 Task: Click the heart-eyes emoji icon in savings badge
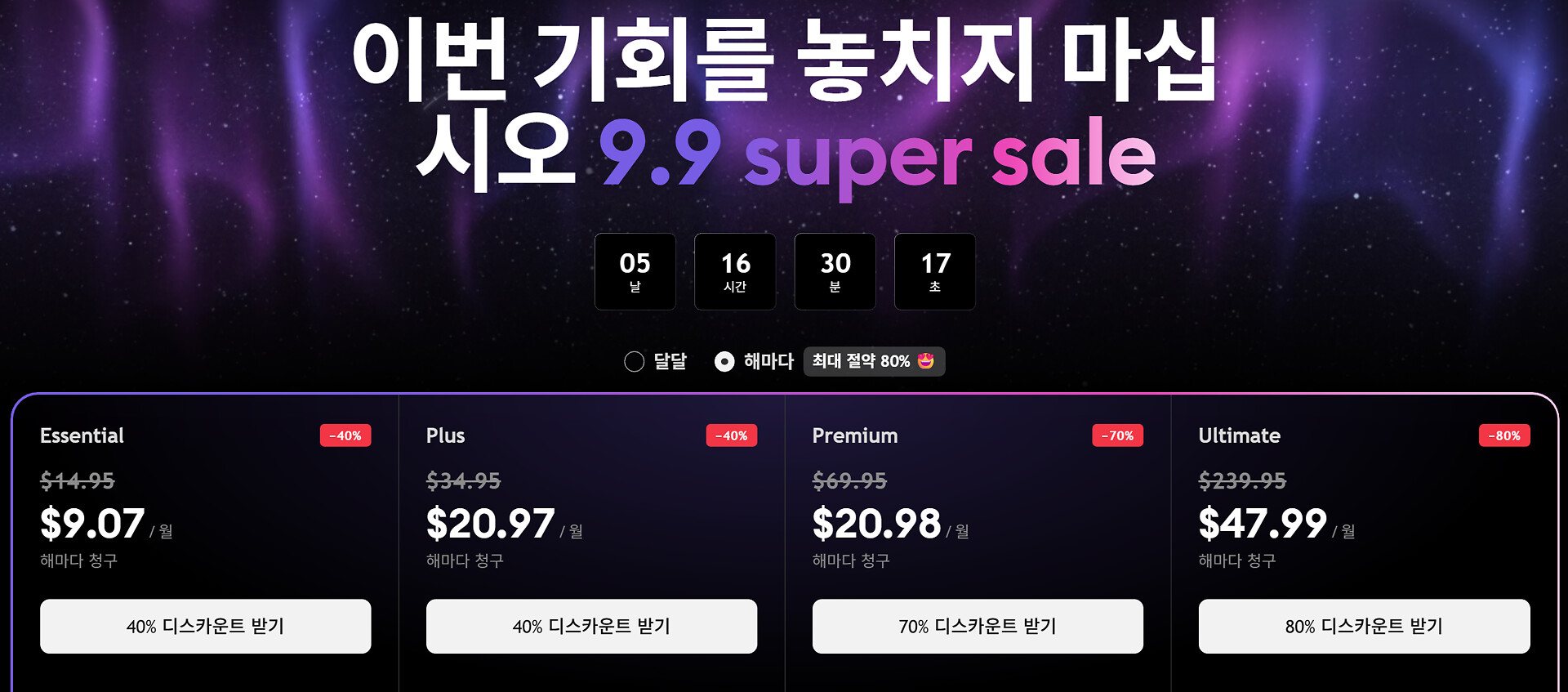click(926, 361)
